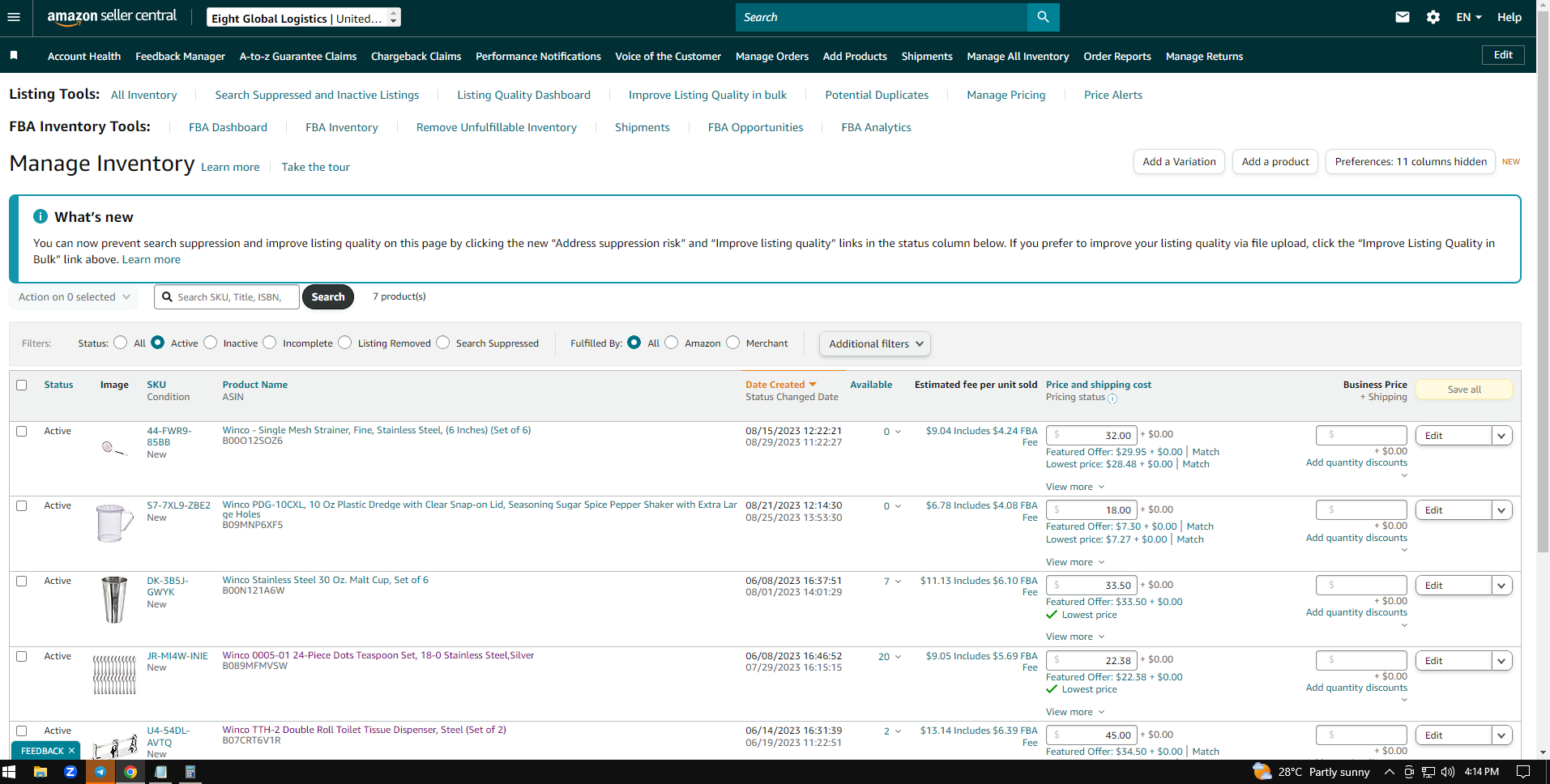Open the Calculator app in the taskbar
Screen dimensions: 1550x784
pyautogui.click(x=190, y=772)
